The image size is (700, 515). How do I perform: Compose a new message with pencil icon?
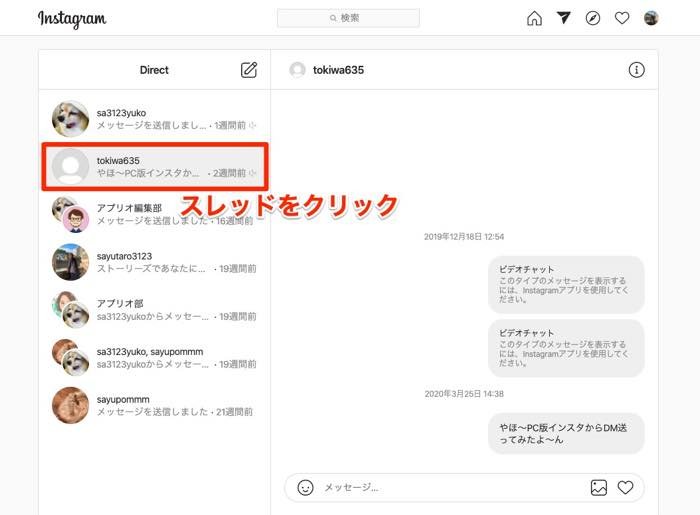tap(249, 70)
